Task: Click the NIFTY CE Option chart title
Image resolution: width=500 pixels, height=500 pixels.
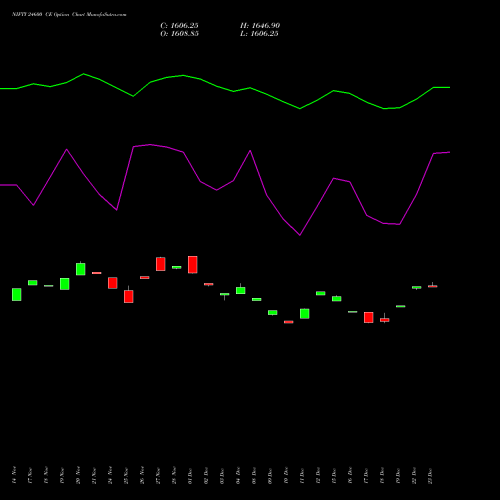Action: pos(69,15)
